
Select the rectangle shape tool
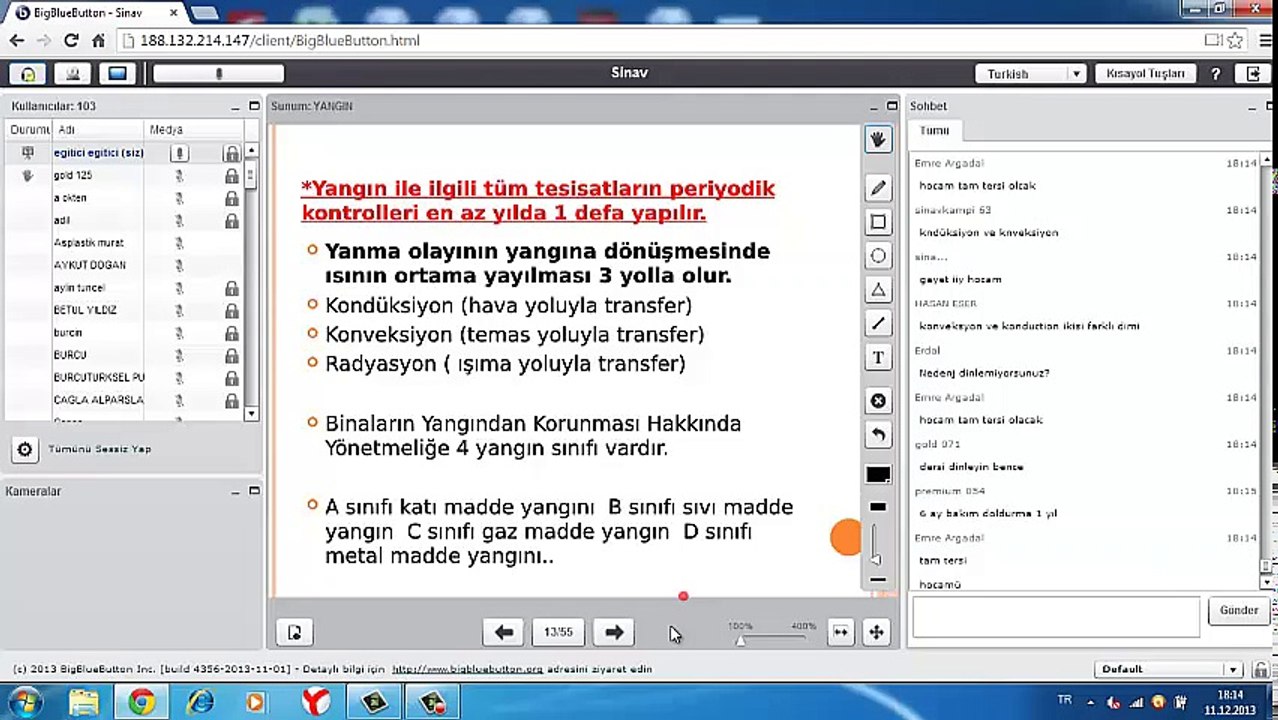878,222
